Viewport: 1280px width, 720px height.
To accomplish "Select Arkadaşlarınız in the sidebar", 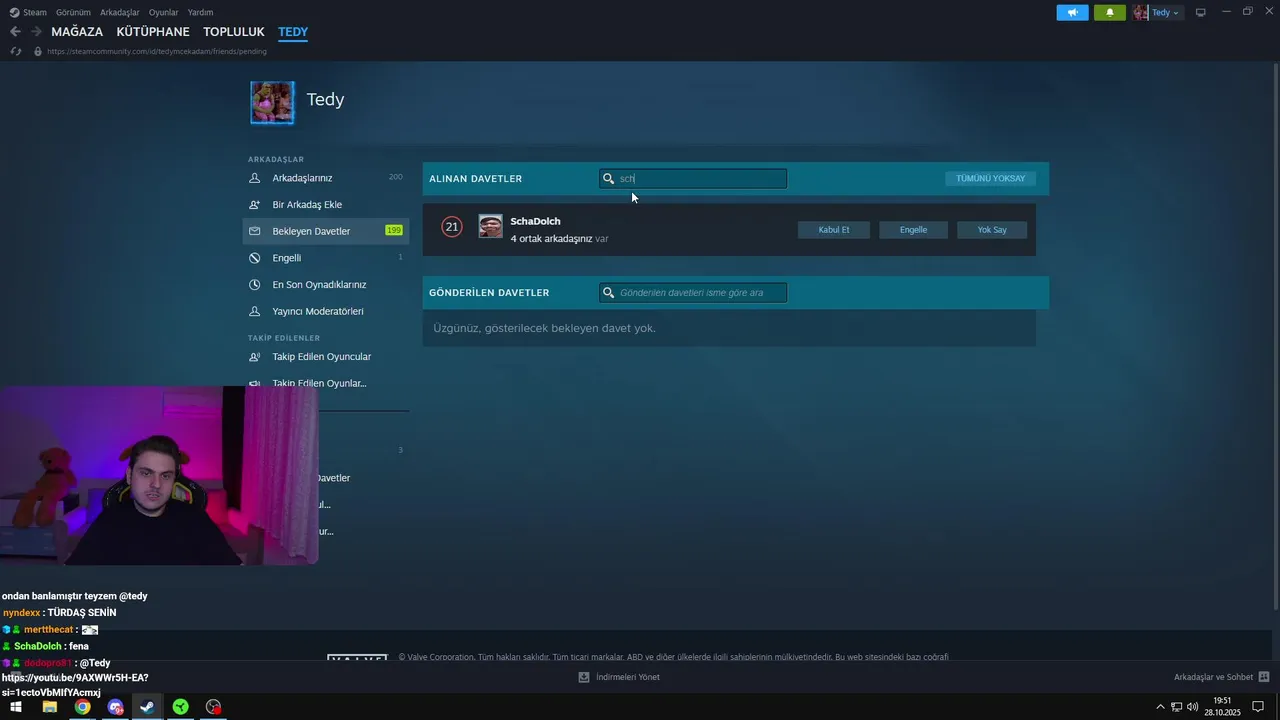I will point(326,178).
